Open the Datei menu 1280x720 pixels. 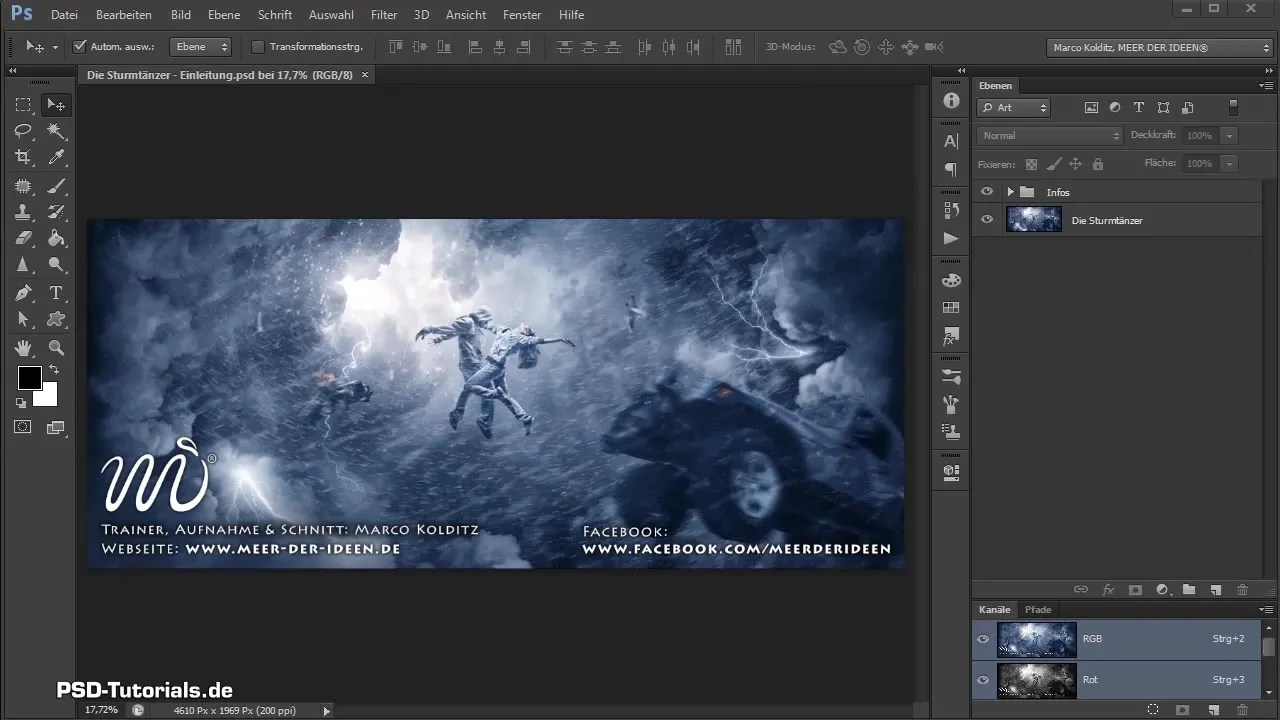(64, 15)
